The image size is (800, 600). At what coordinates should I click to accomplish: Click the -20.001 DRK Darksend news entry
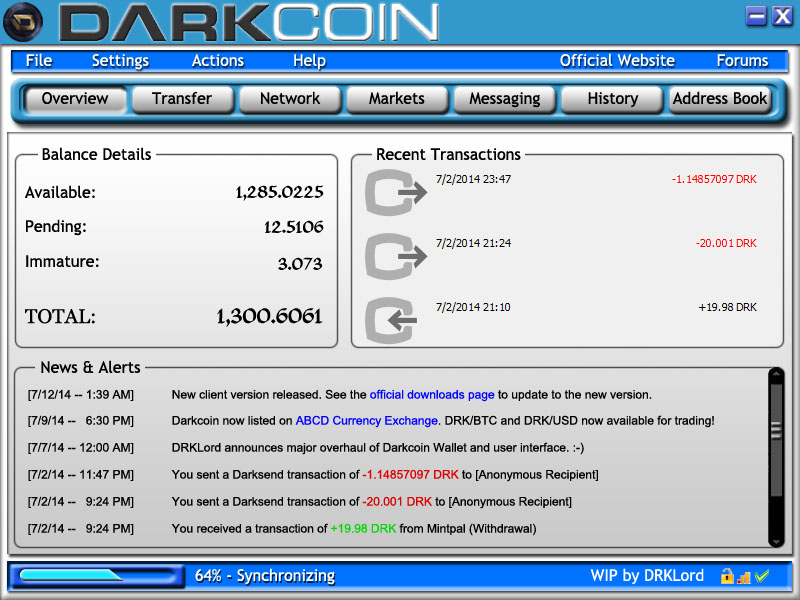pos(371,502)
